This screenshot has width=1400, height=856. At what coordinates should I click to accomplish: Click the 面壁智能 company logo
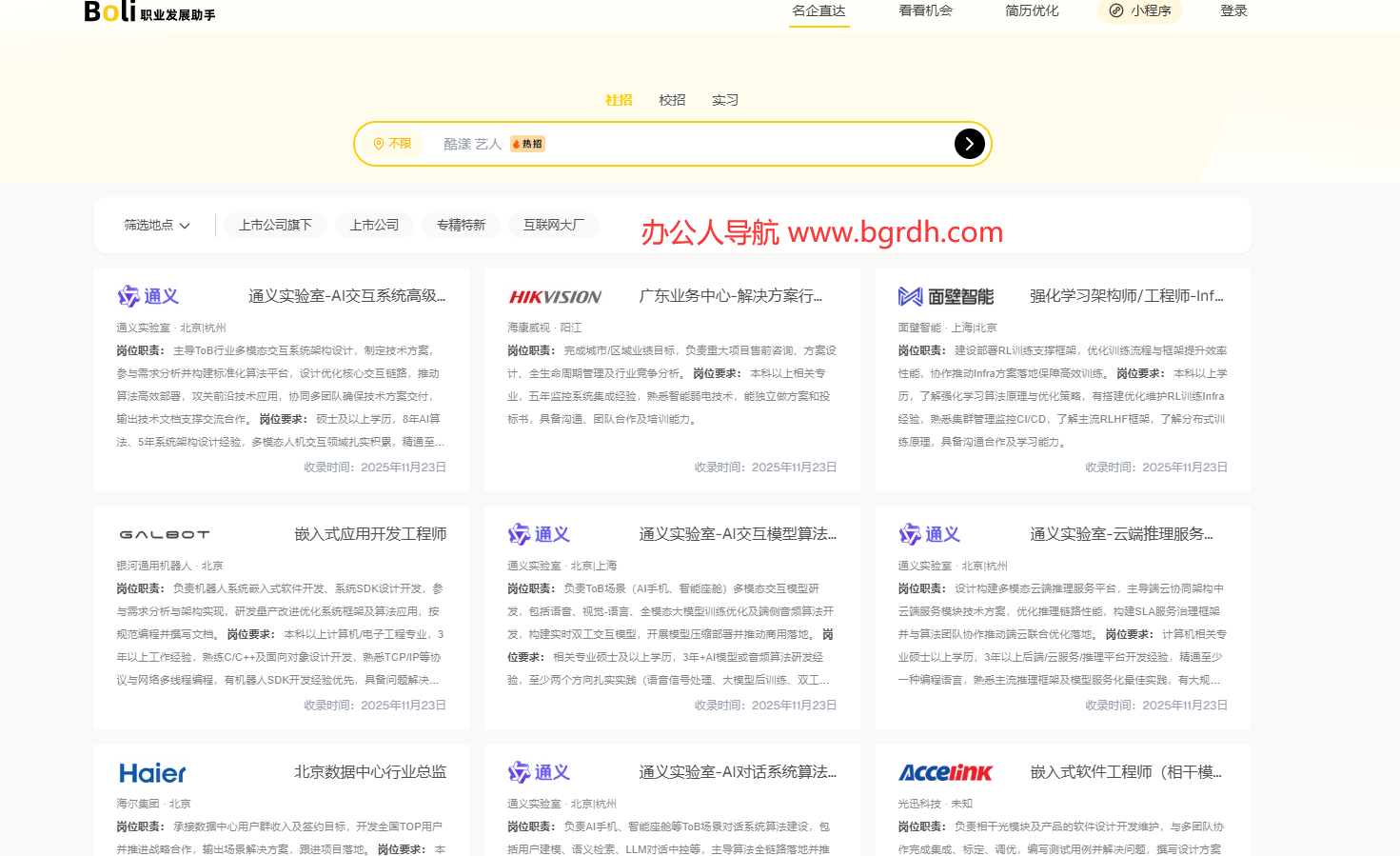click(x=946, y=296)
